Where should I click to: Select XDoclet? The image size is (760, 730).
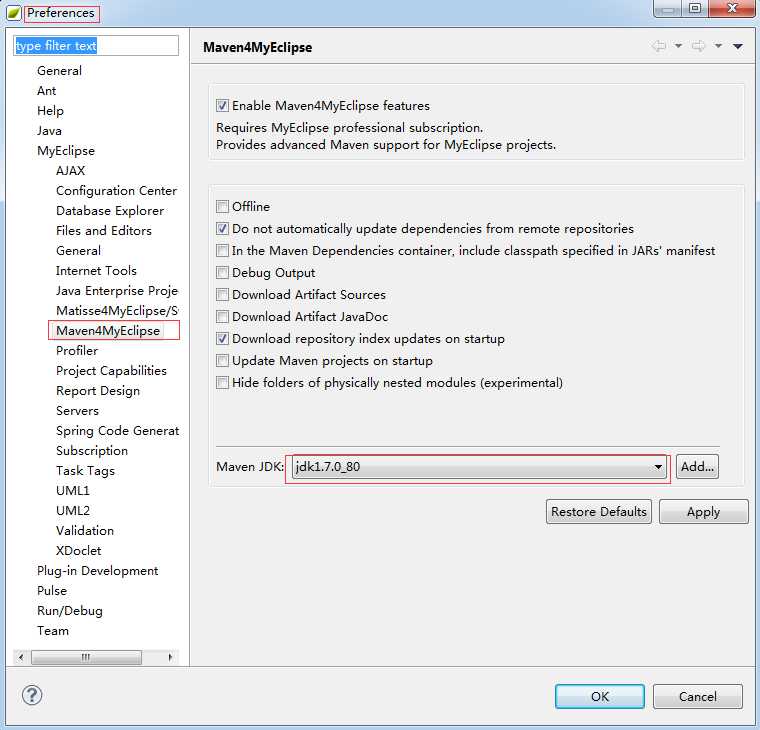point(79,551)
